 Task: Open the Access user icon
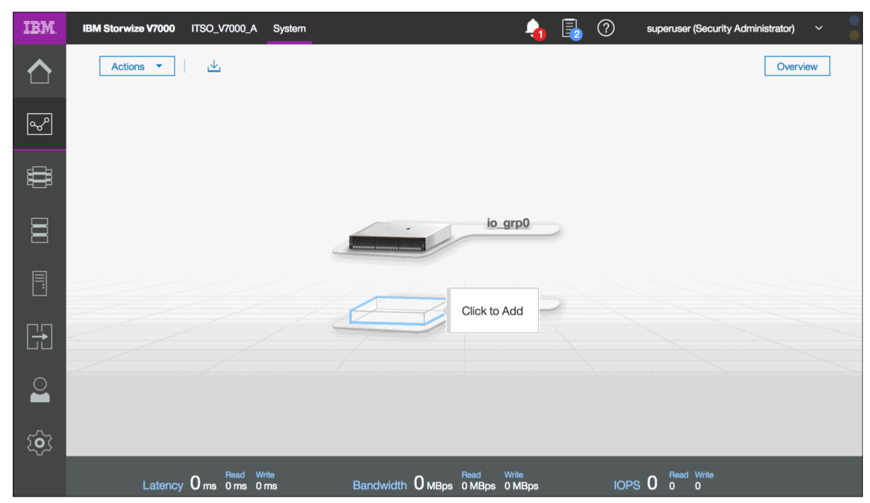tap(39, 389)
